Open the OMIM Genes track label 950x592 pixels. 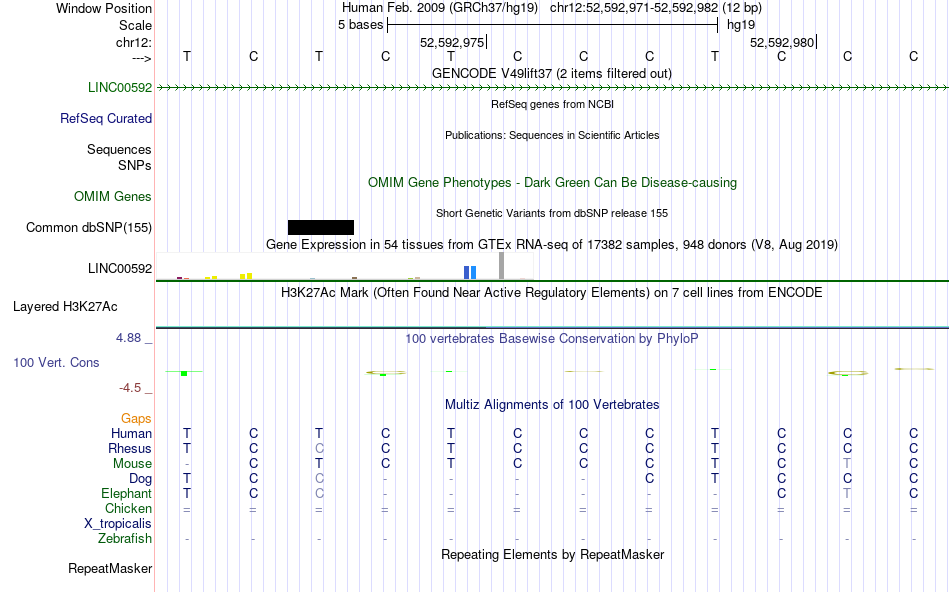pyautogui.click(x=113, y=196)
